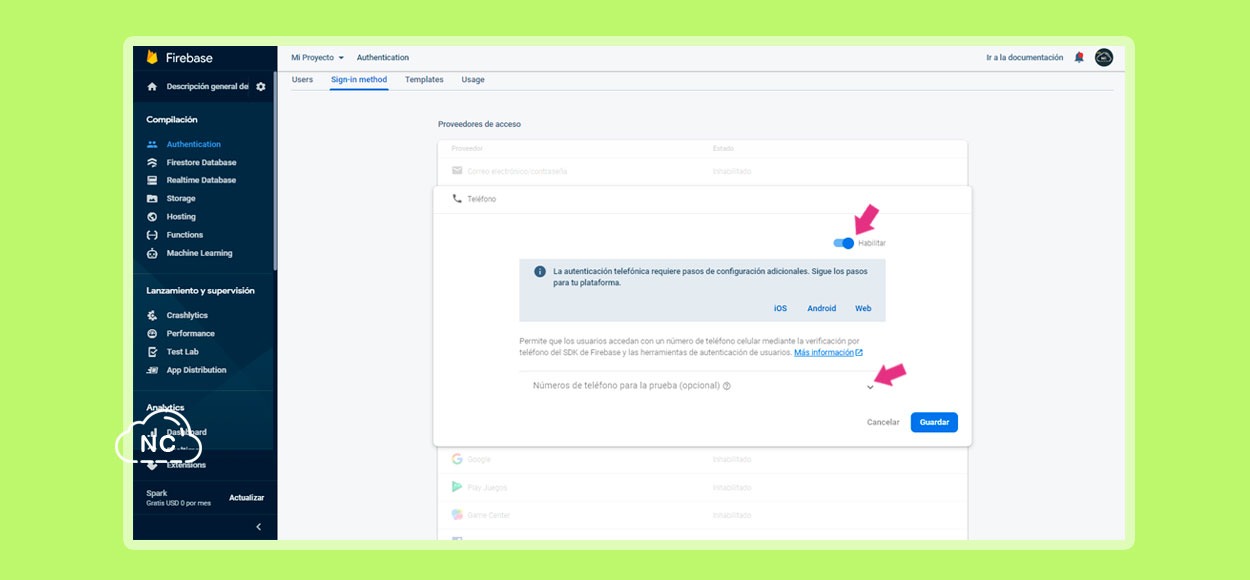Select Test Lab in sidebar
The height and width of the screenshot is (580, 1250).
(x=182, y=352)
